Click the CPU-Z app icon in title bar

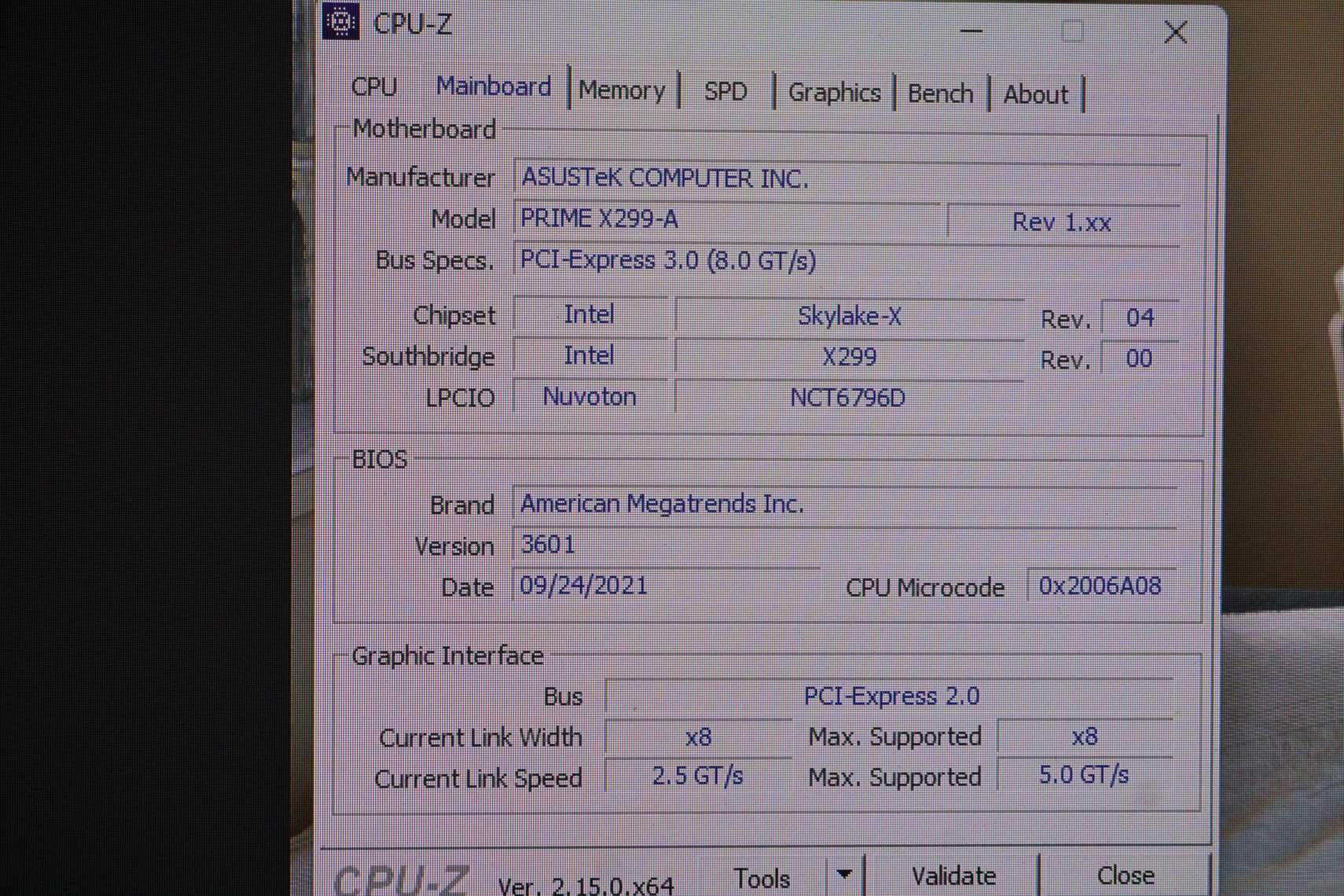click(x=341, y=21)
